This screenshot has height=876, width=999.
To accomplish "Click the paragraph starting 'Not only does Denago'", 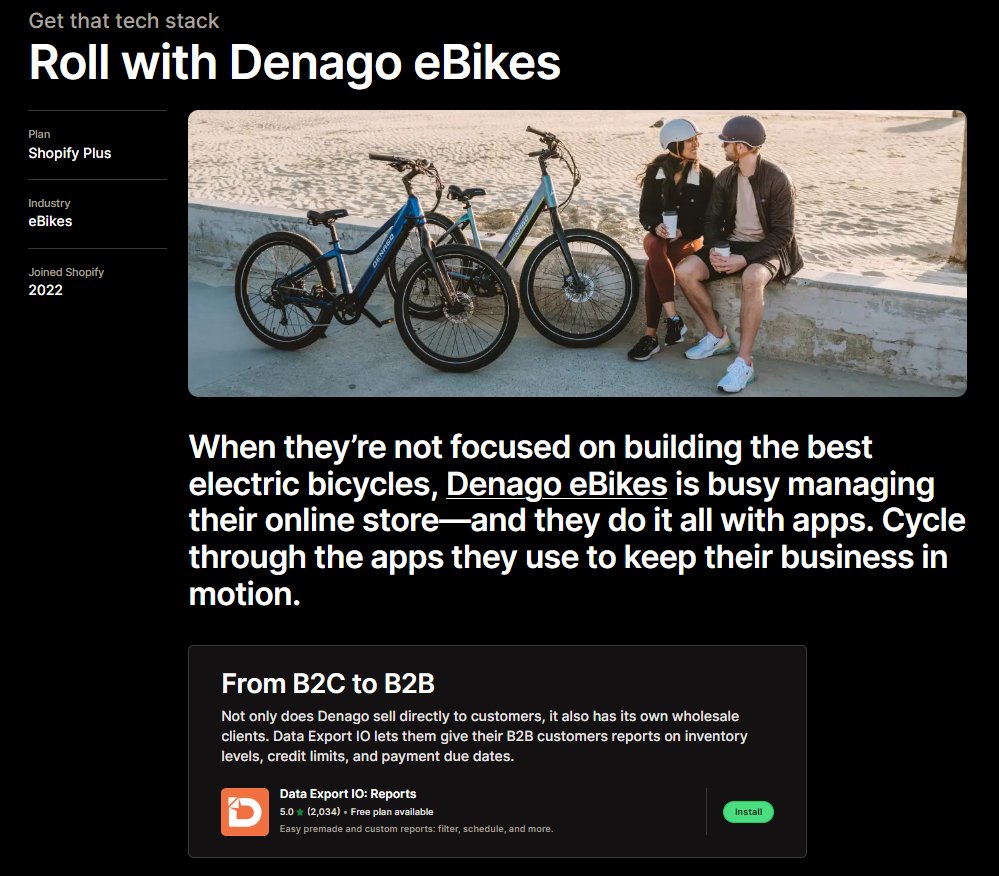I will pyautogui.click(x=484, y=736).
